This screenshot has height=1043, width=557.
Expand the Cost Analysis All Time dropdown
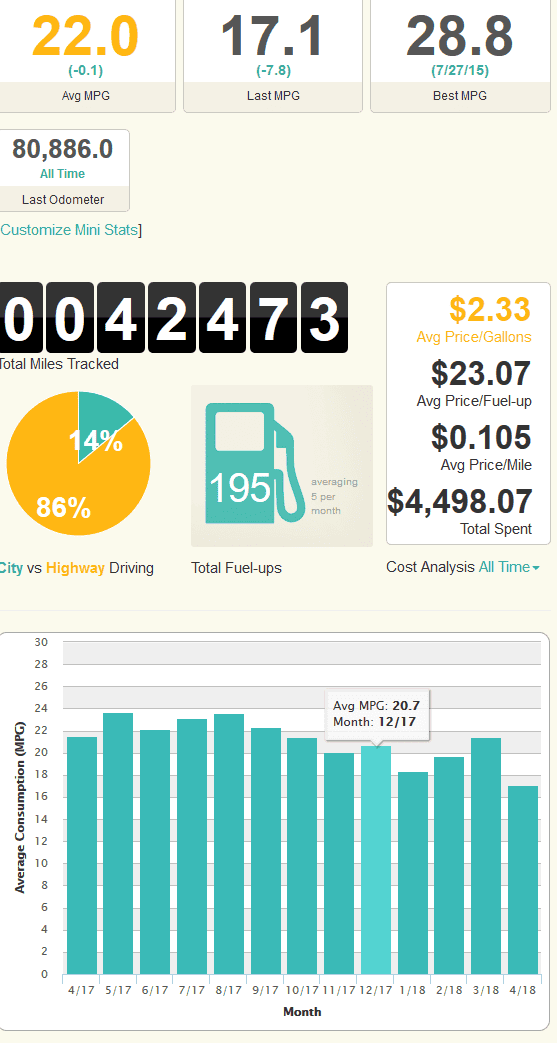pyautogui.click(x=509, y=567)
